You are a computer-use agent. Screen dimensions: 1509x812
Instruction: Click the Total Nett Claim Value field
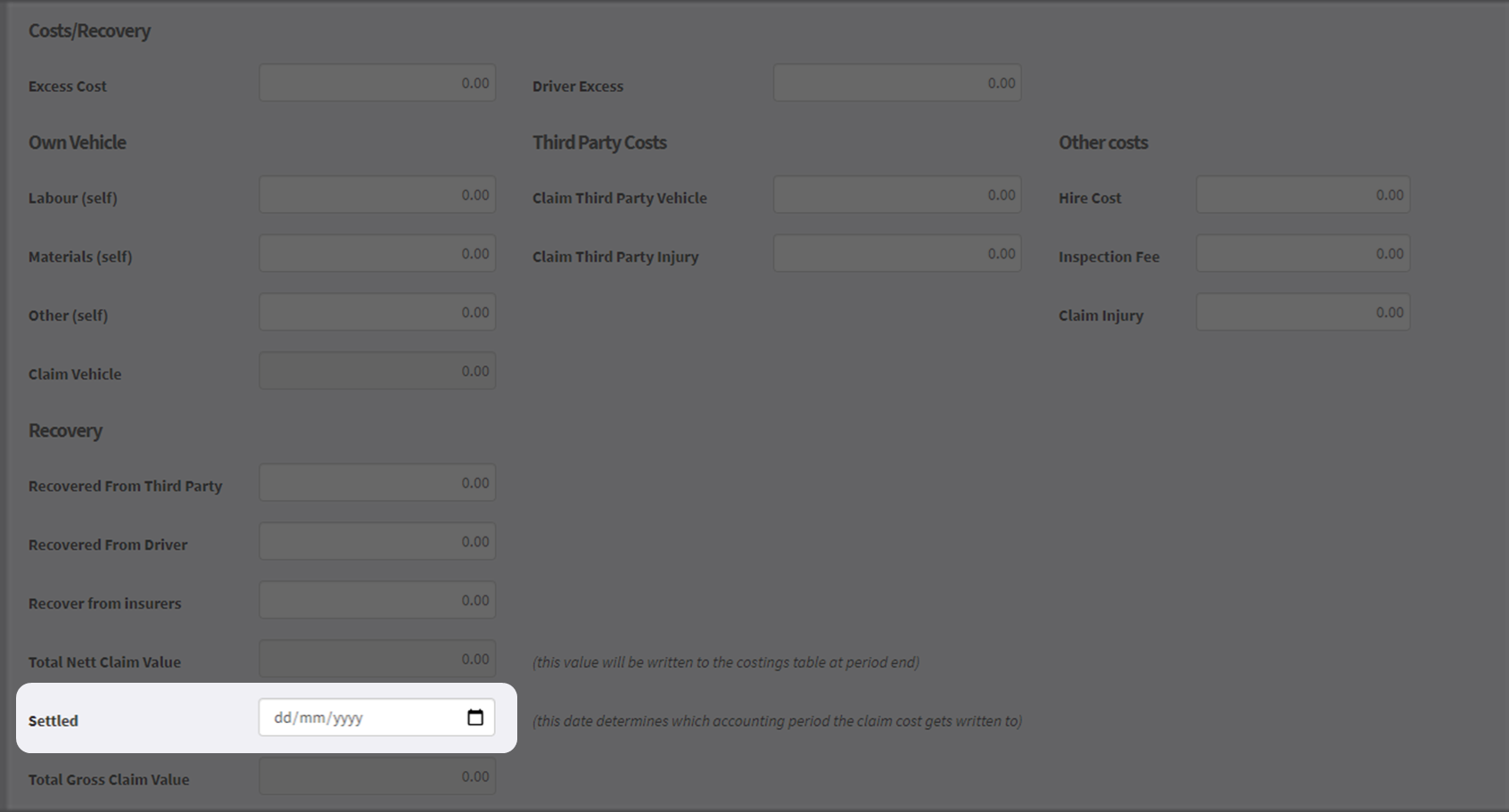pos(377,659)
